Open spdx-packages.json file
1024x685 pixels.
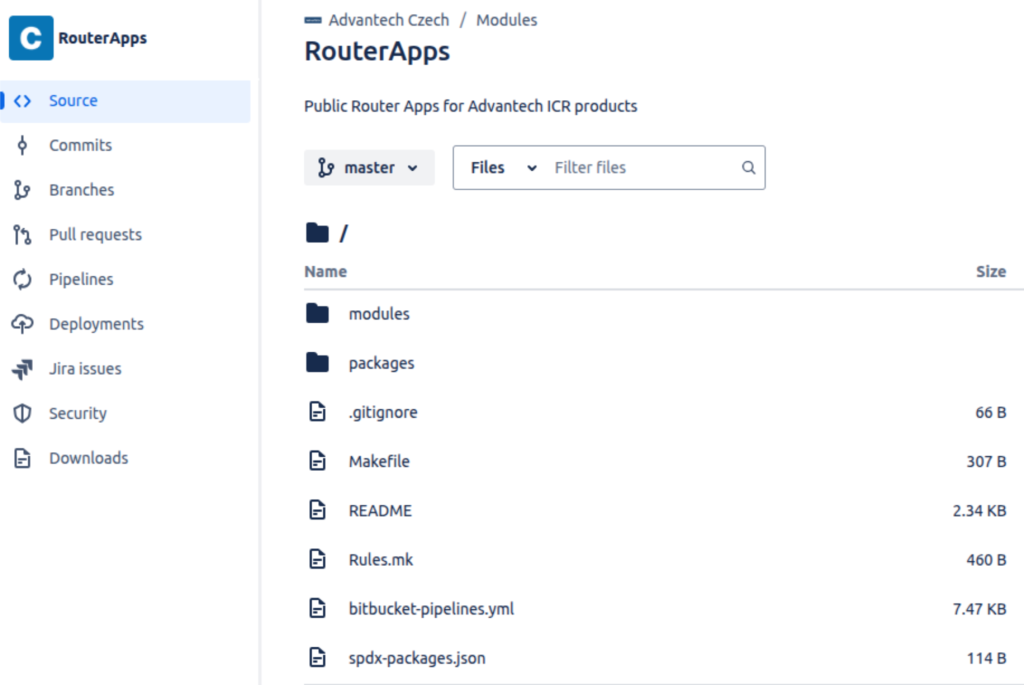[417, 658]
